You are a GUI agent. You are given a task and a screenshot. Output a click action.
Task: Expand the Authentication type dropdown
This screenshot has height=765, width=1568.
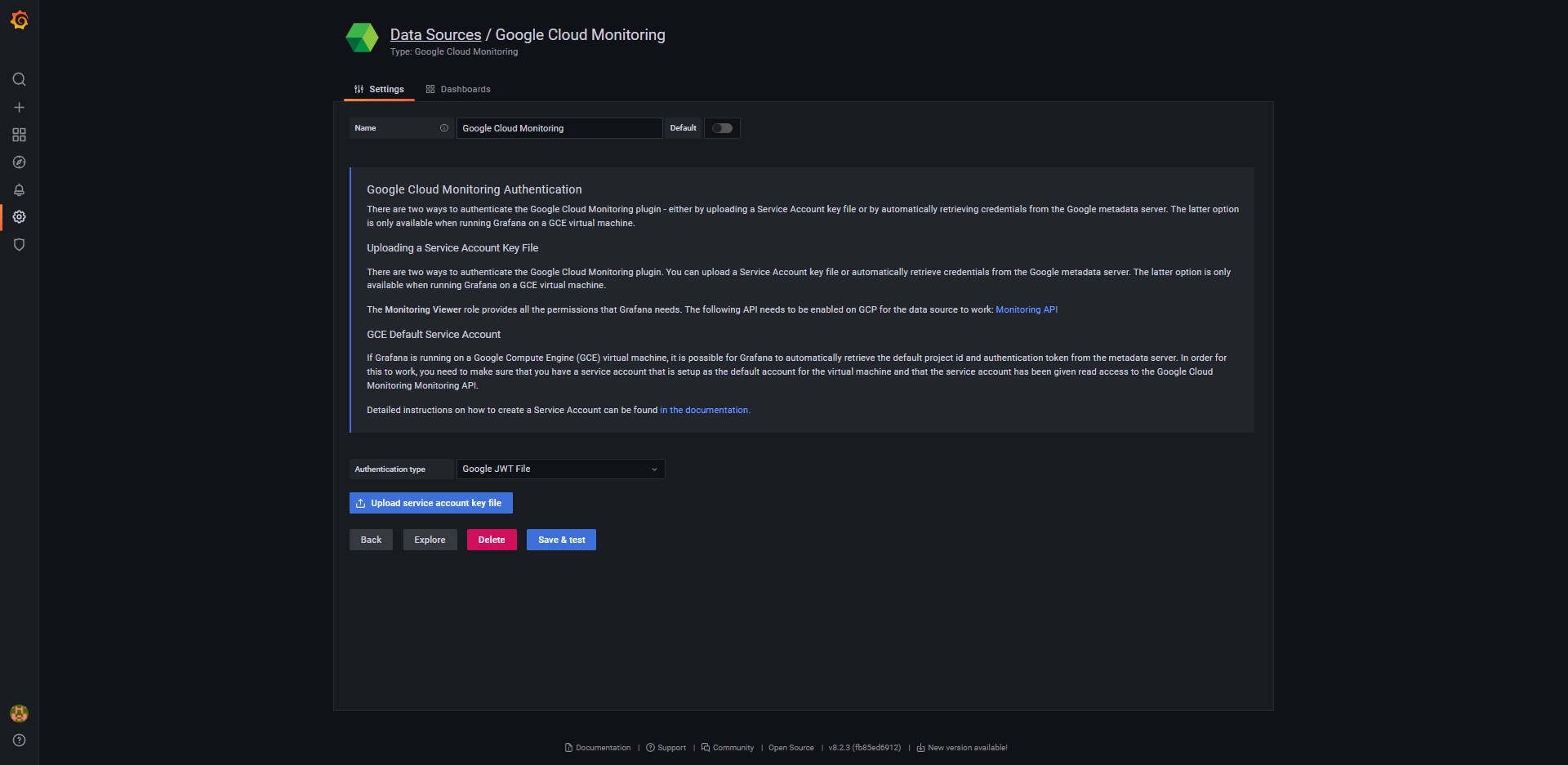pos(560,469)
